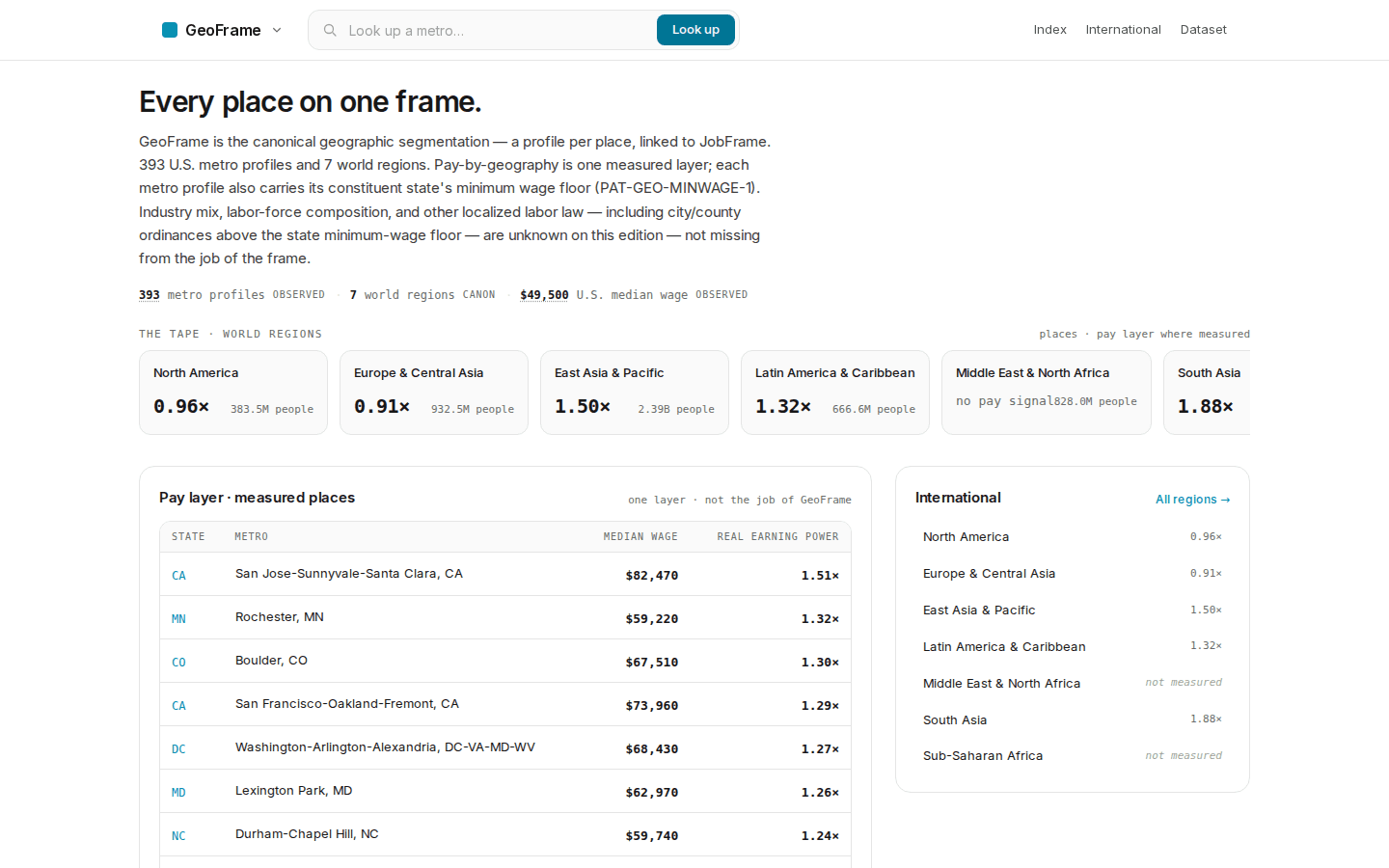The height and width of the screenshot is (868, 1389).
Task: Select the East Asia & Pacific card
Action: pyautogui.click(x=635, y=393)
